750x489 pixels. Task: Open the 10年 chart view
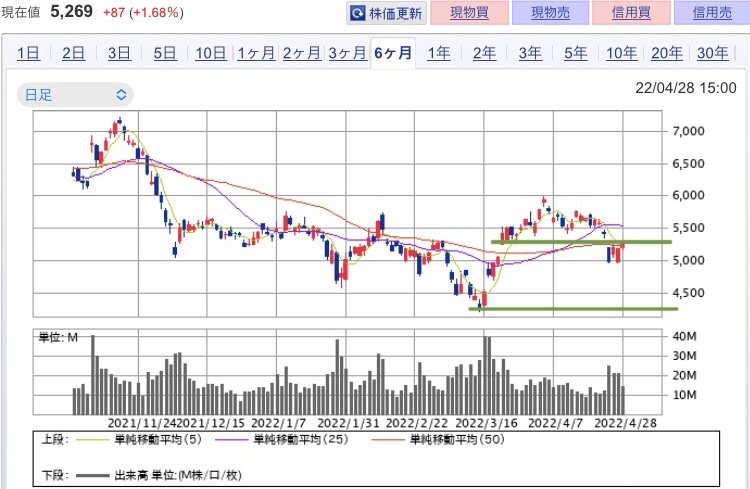621,53
